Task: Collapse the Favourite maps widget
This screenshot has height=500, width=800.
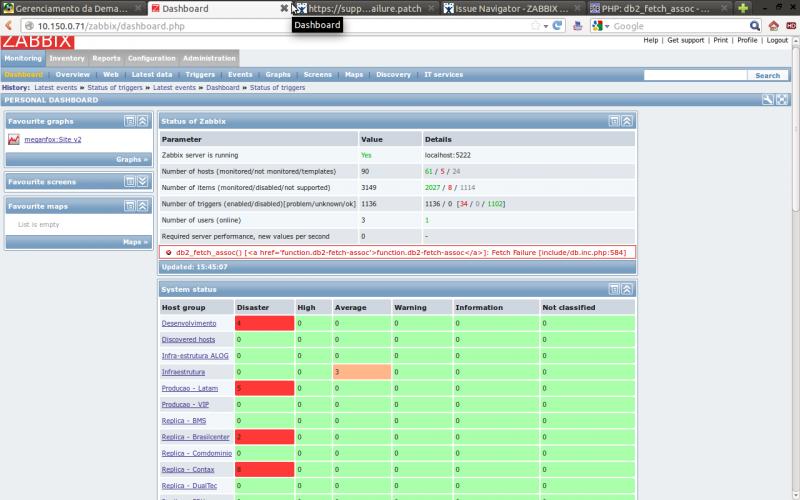Action: pos(143,206)
